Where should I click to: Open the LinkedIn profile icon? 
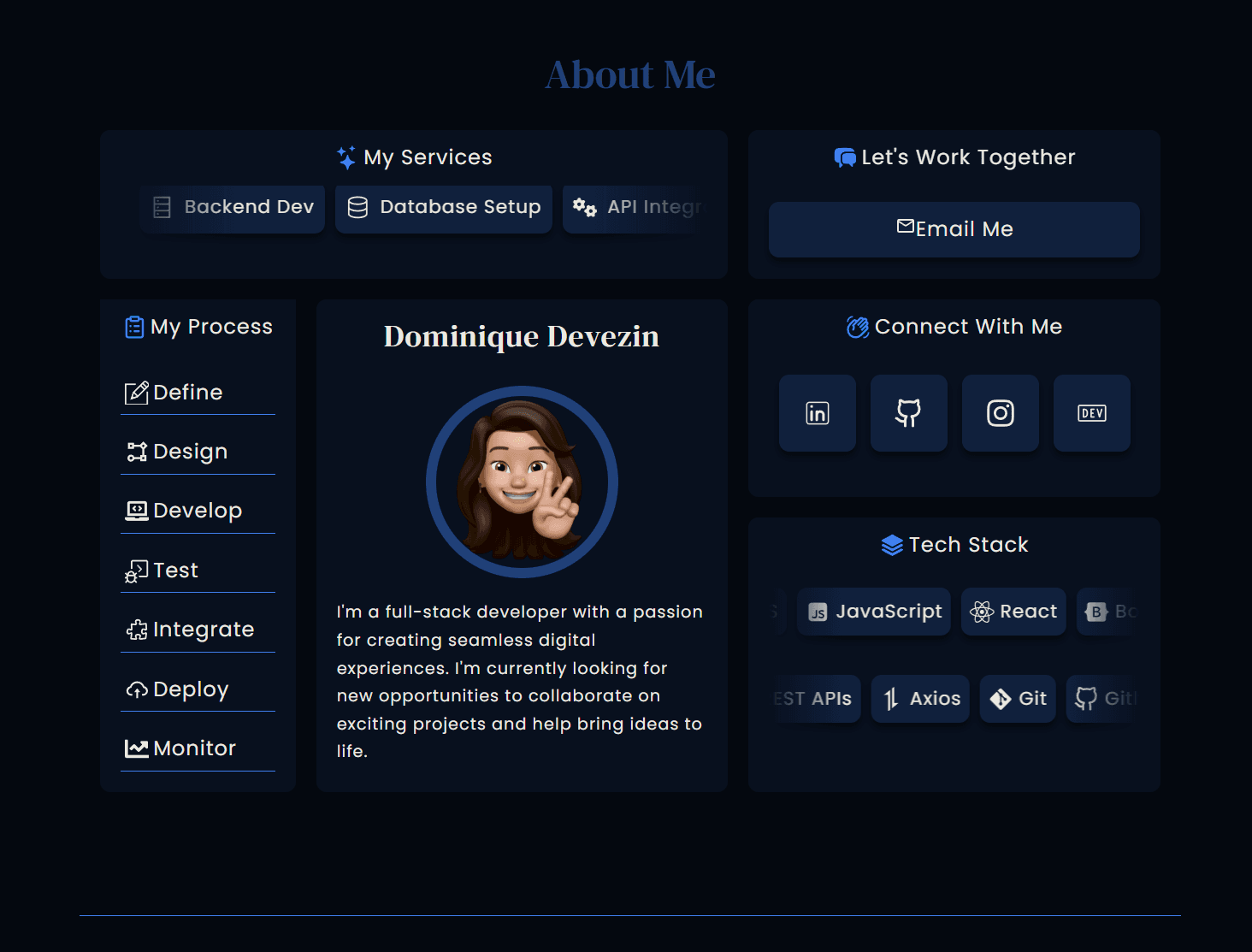(817, 413)
